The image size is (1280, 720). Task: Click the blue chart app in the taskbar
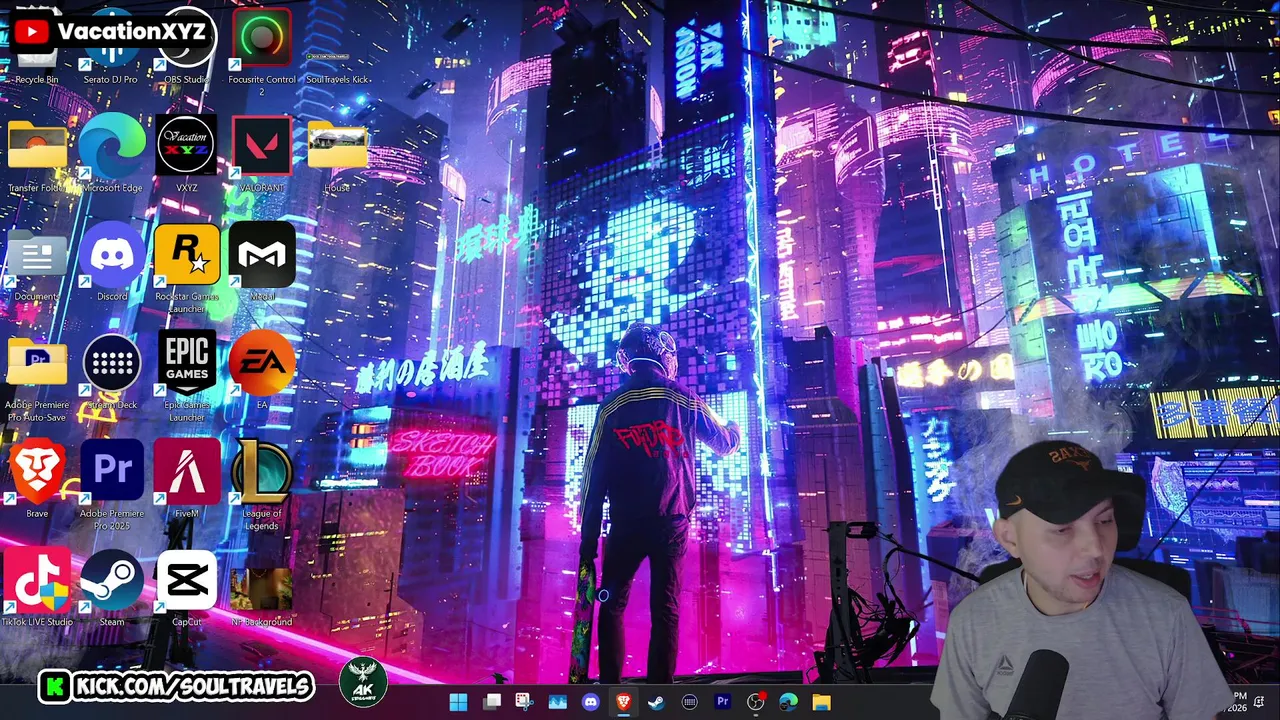point(557,702)
